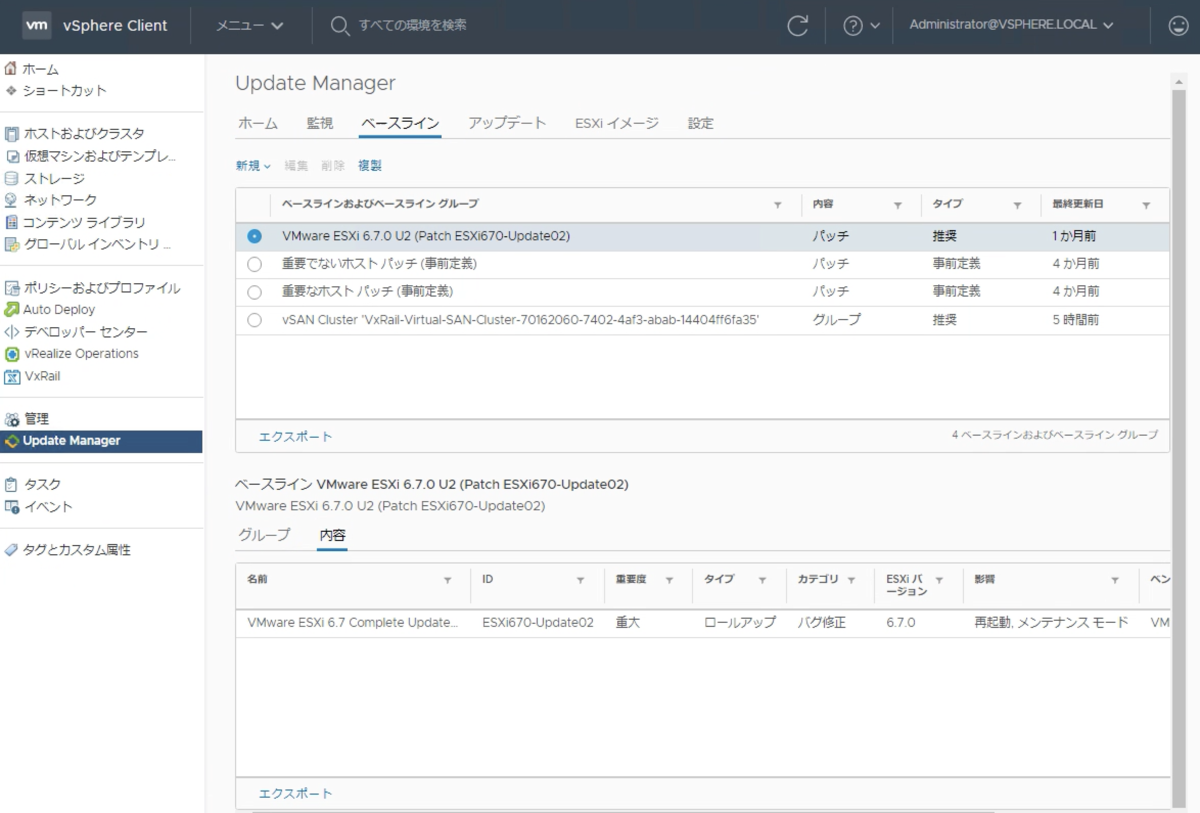
Task: Filter the upper タイプ column
Action: click(x=1017, y=205)
